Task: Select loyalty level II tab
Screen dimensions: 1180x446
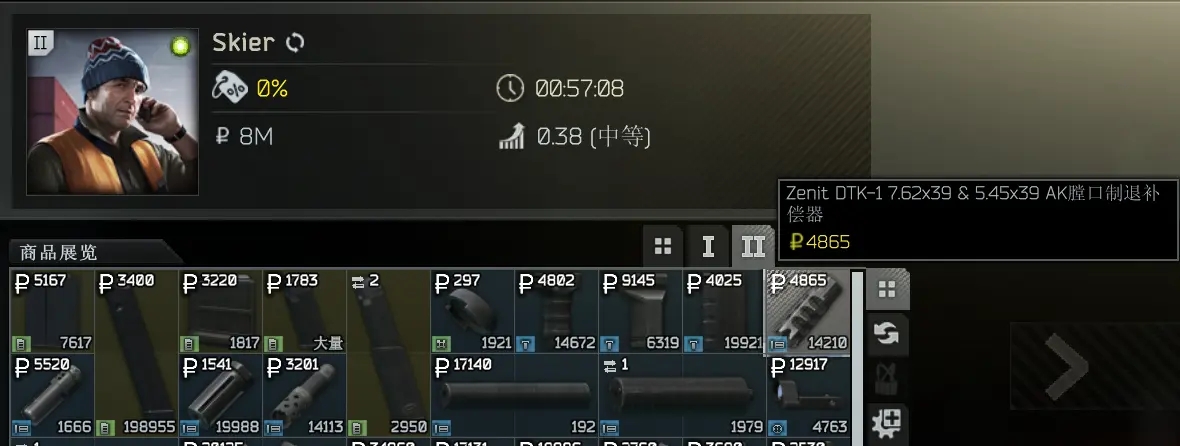Action: pyautogui.click(x=753, y=246)
